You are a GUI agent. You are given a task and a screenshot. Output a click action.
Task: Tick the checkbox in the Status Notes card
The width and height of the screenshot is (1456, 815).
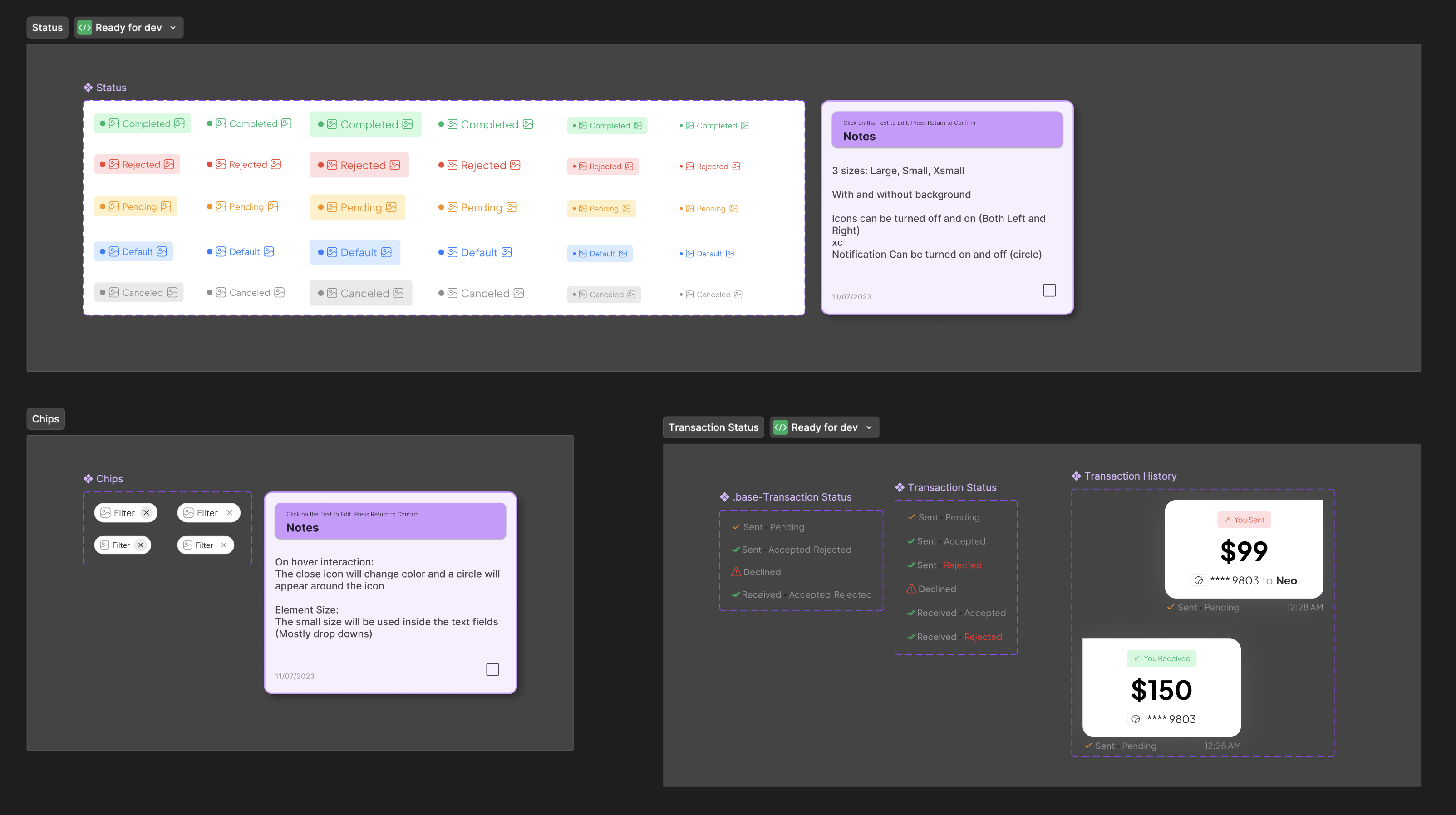(1049, 290)
